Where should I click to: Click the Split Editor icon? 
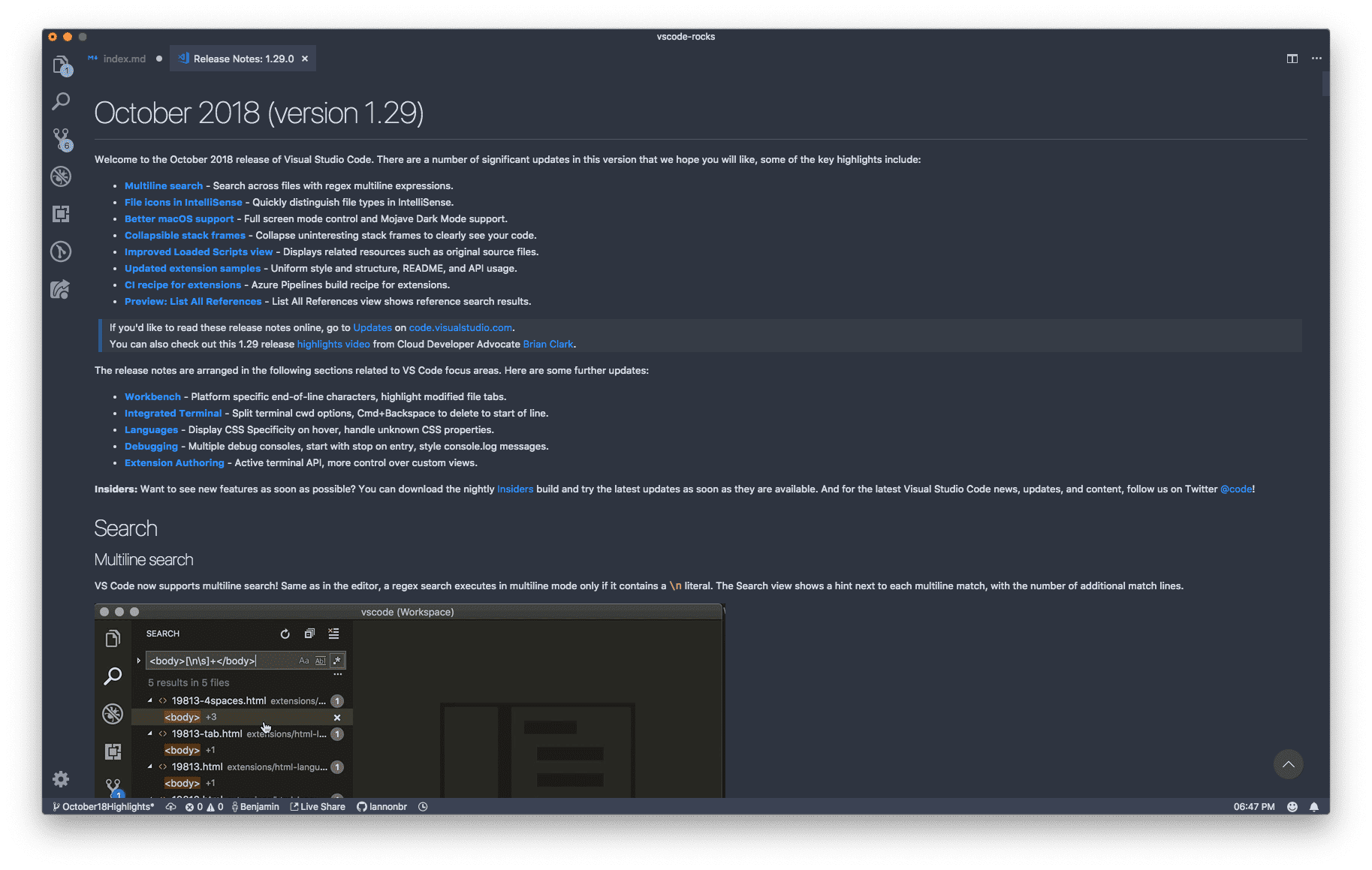click(1292, 59)
